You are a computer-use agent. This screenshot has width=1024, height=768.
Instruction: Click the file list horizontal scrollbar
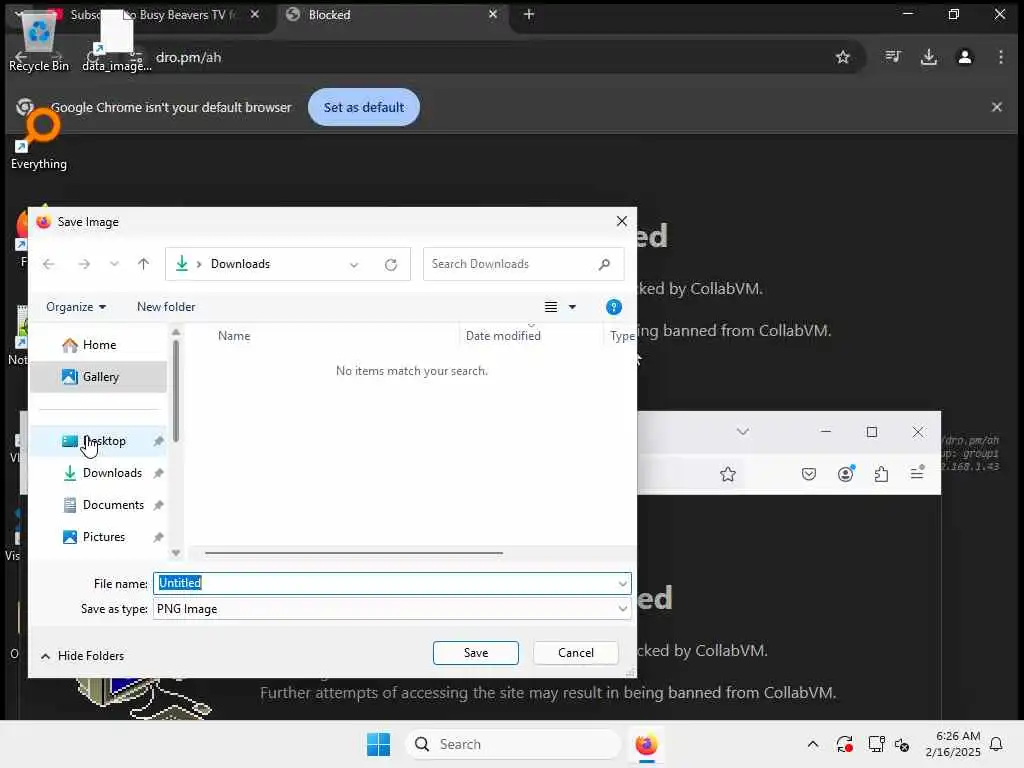pyautogui.click(x=353, y=553)
